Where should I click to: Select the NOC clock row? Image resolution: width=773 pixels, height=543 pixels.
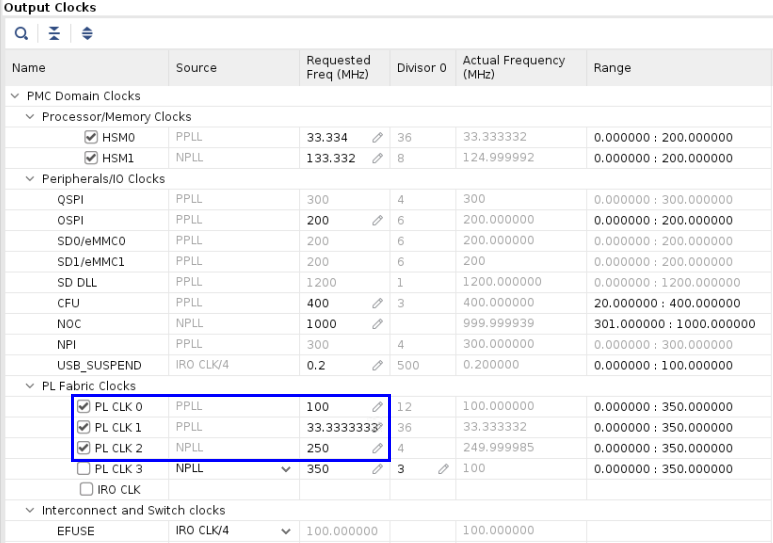point(68,324)
